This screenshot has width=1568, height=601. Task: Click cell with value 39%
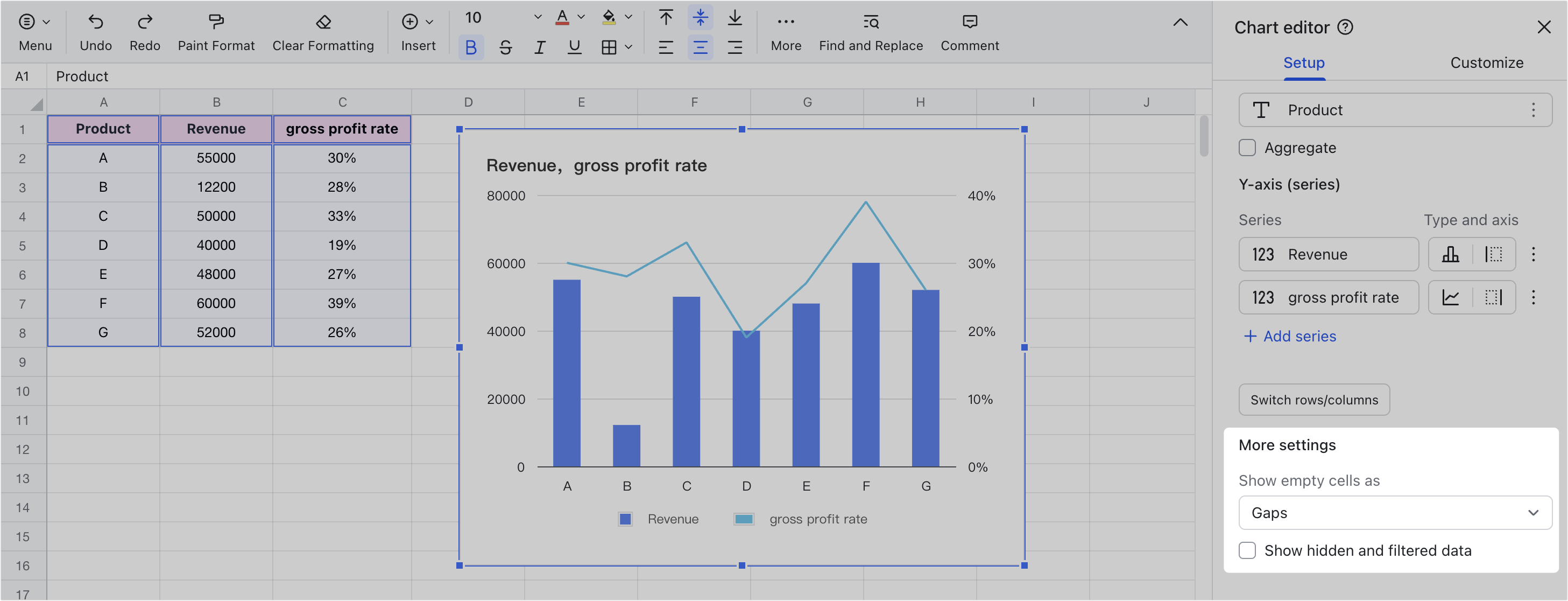[x=342, y=304]
